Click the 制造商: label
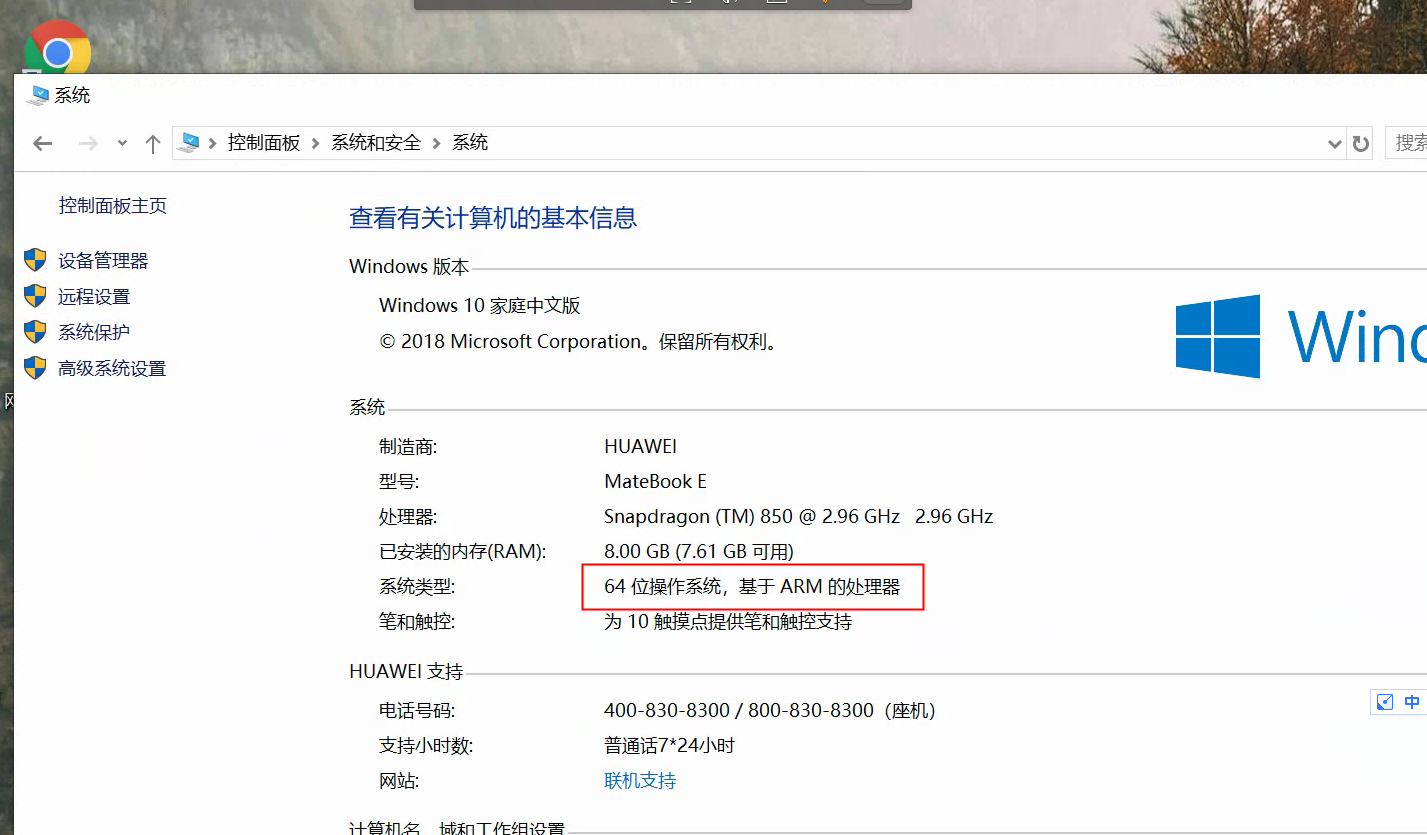This screenshot has height=835, width=1427. (408, 447)
